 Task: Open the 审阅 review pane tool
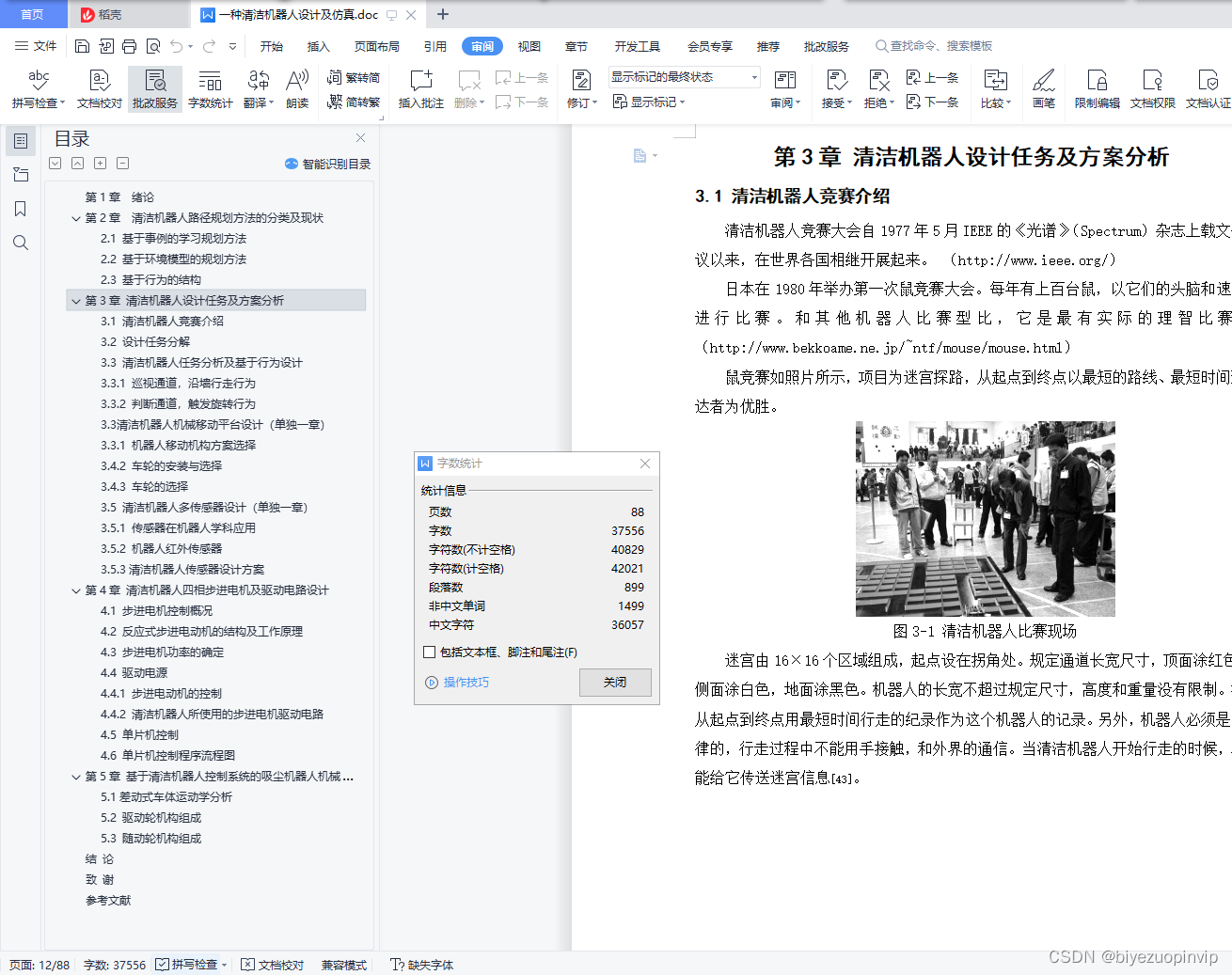click(785, 89)
